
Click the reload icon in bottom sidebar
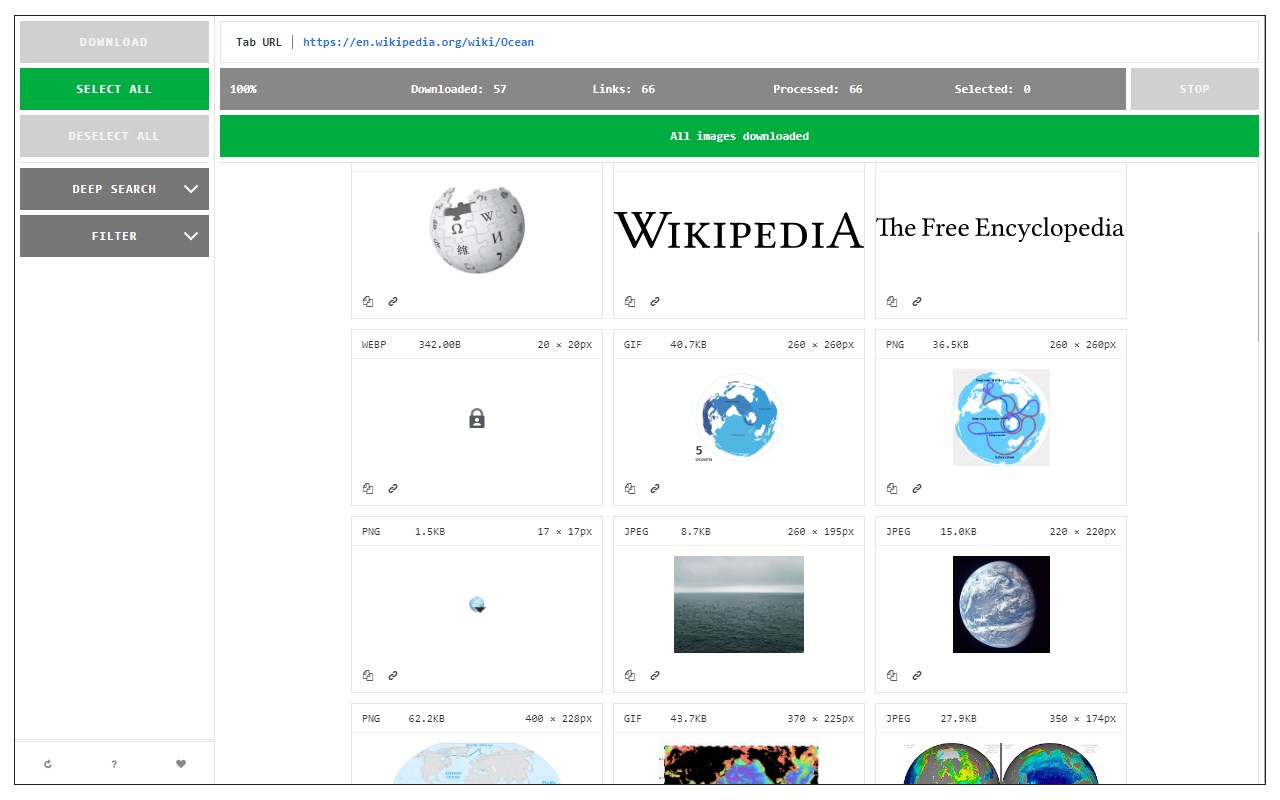click(48, 764)
